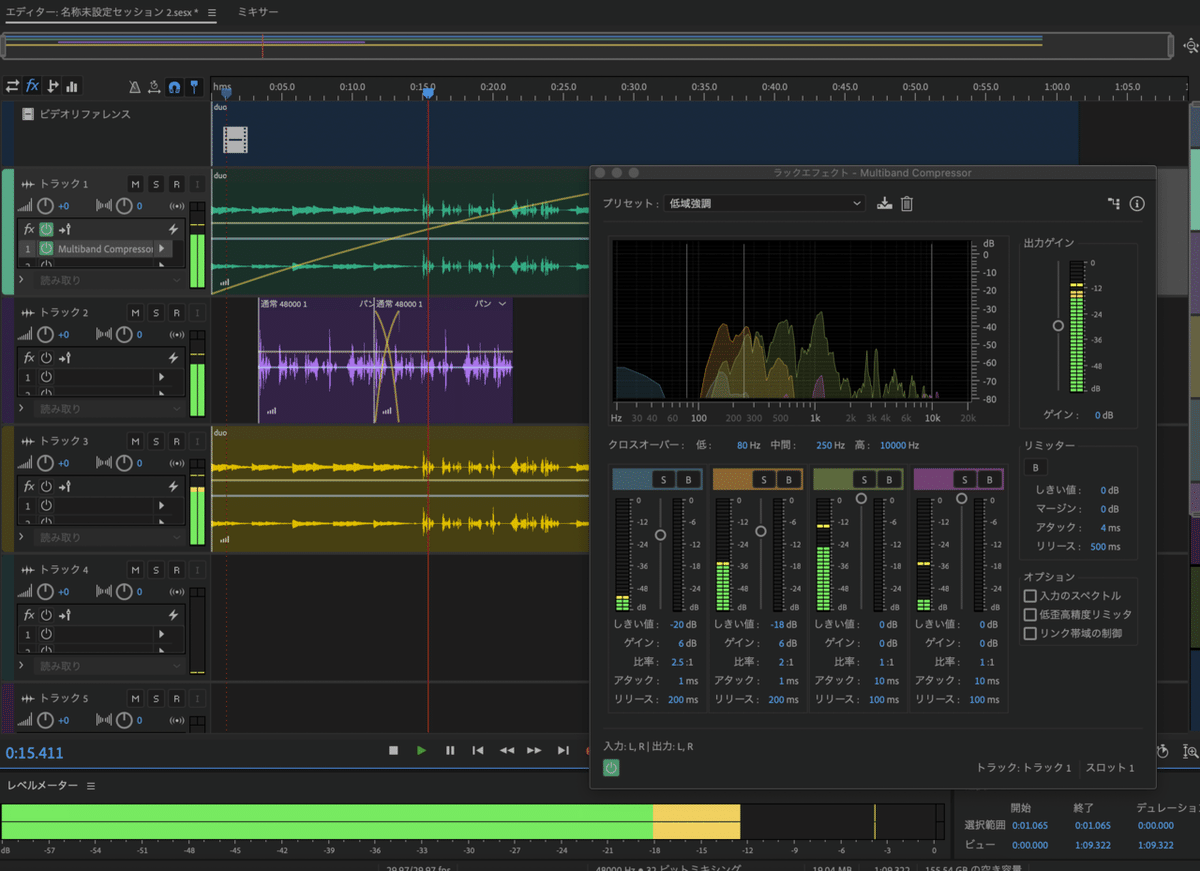Toggle Multiband Compressor power state at dialog bottom

pyautogui.click(x=611, y=767)
